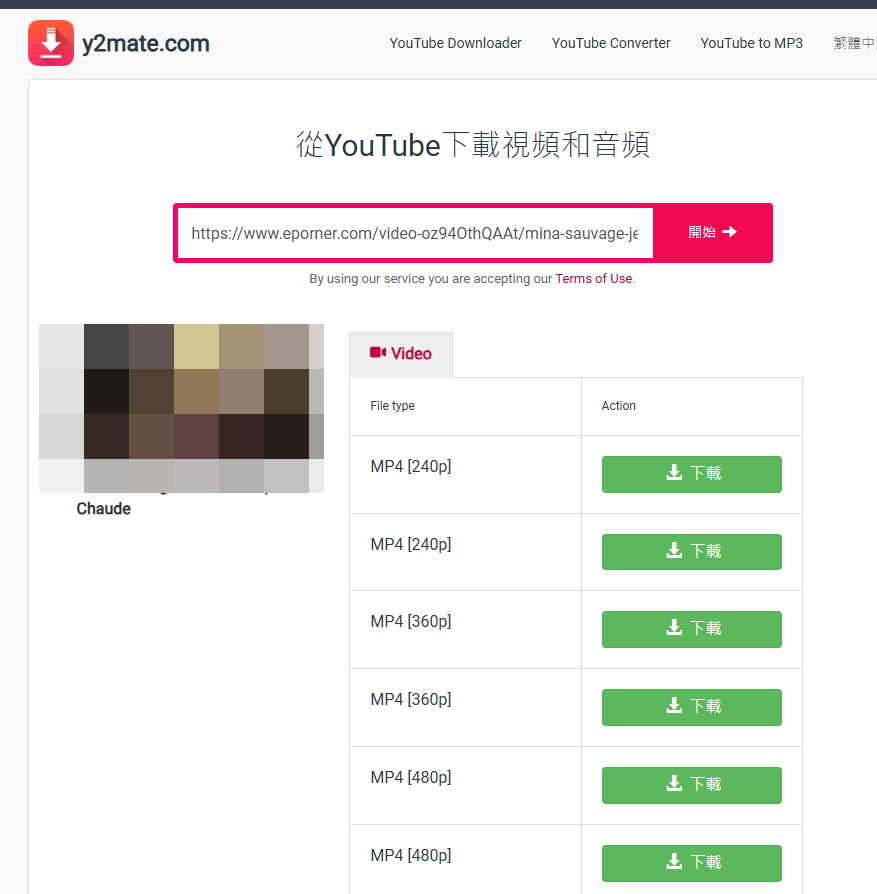Click download icon for second MP4 240p
The width and height of the screenshot is (877, 894).
coord(674,551)
